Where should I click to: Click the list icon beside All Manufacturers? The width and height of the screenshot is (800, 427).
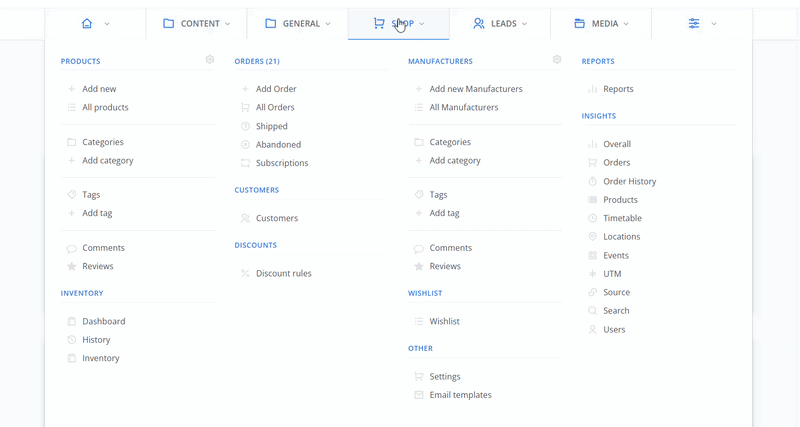pos(419,107)
